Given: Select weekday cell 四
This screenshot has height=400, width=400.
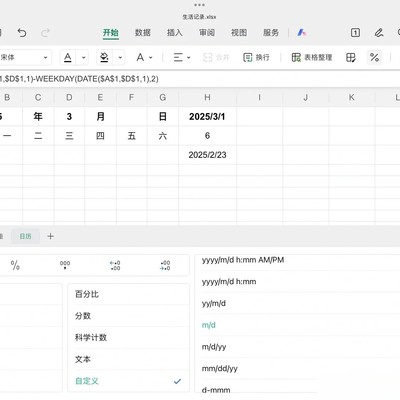Looking at the screenshot, I should point(100,136).
